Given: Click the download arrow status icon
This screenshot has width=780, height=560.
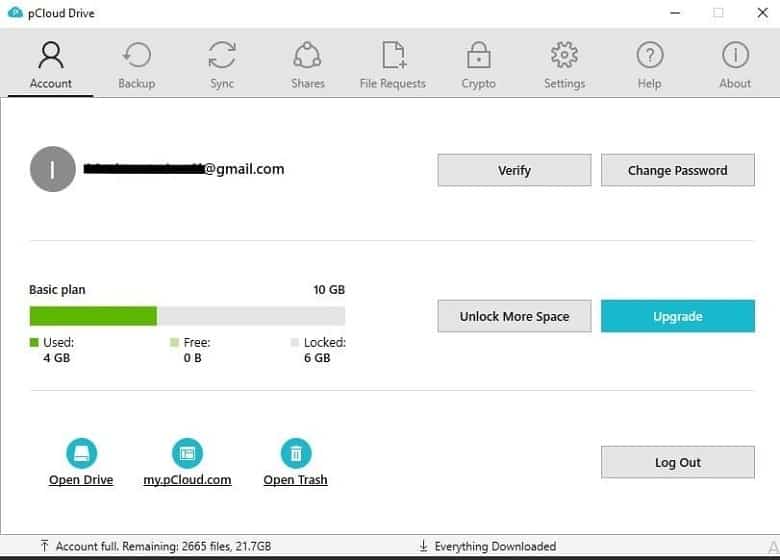Looking at the screenshot, I should click(423, 546).
